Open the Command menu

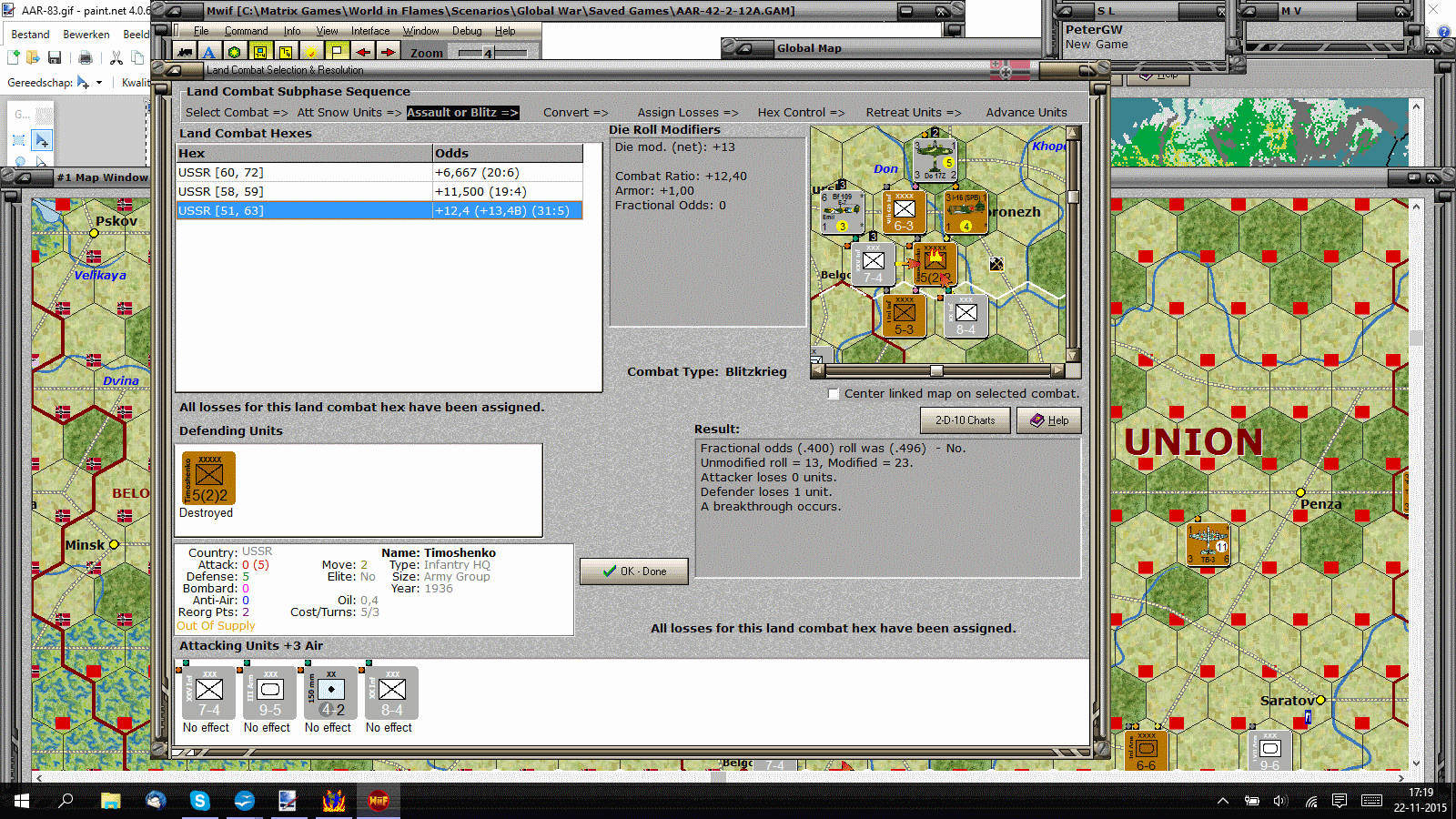247,31
